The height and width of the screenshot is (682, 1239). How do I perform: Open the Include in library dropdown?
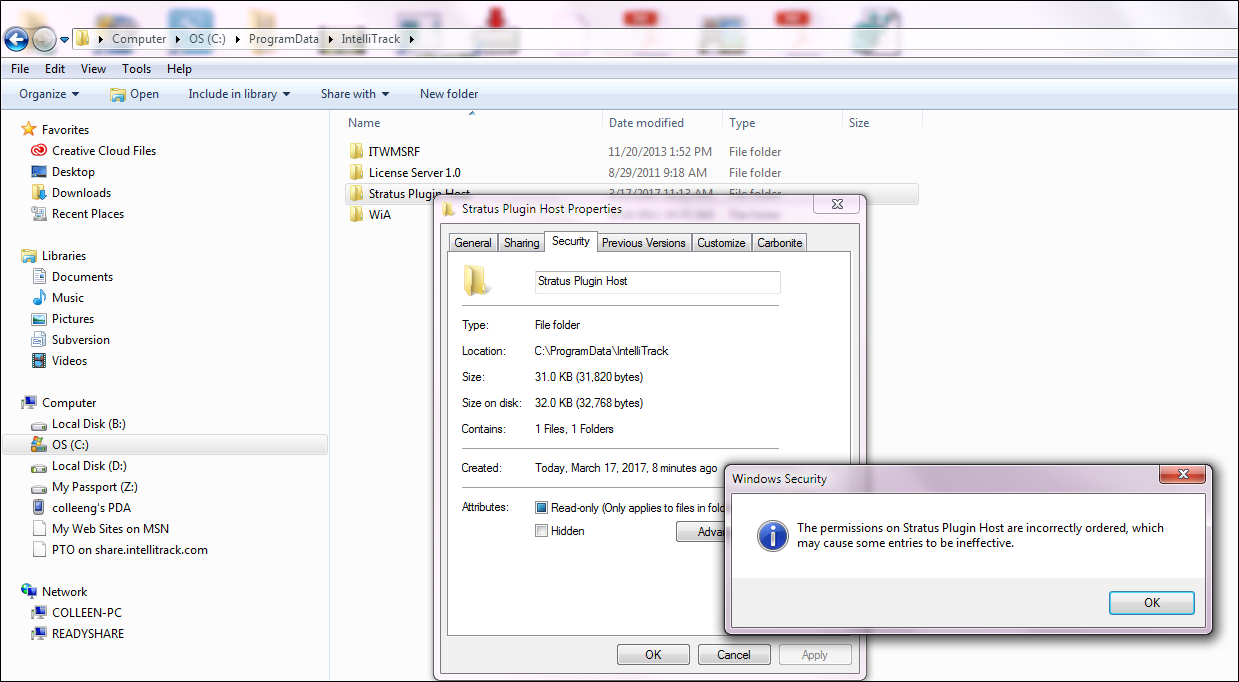239,94
